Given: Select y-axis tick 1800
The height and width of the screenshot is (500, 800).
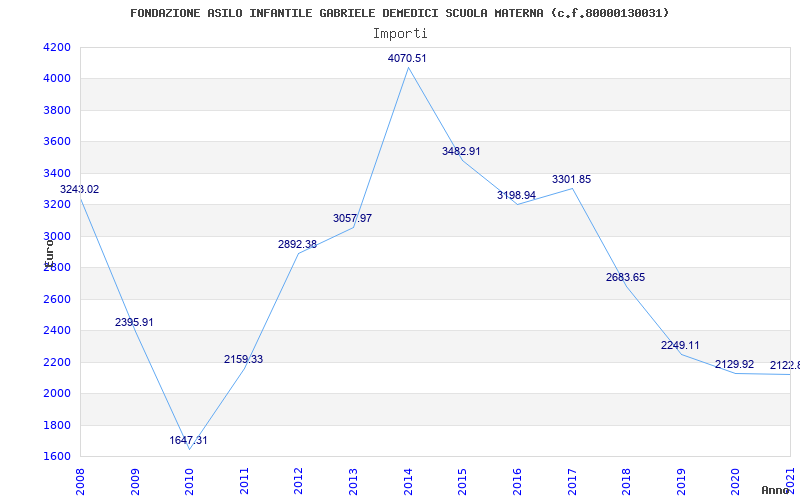Looking at the screenshot, I should point(55,426).
